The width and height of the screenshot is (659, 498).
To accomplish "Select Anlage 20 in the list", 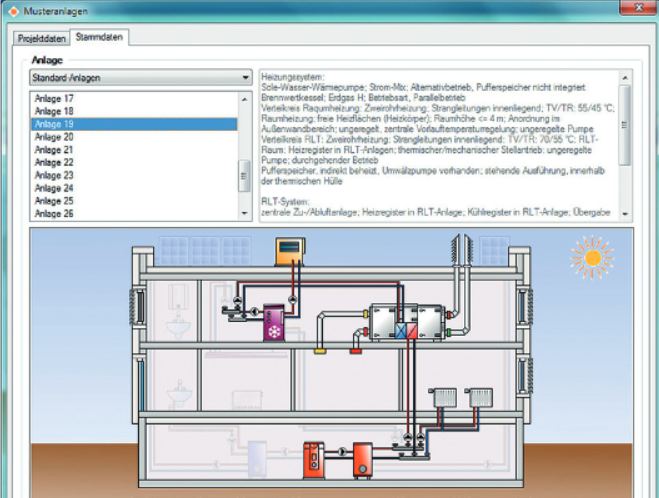I will click(x=134, y=137).
